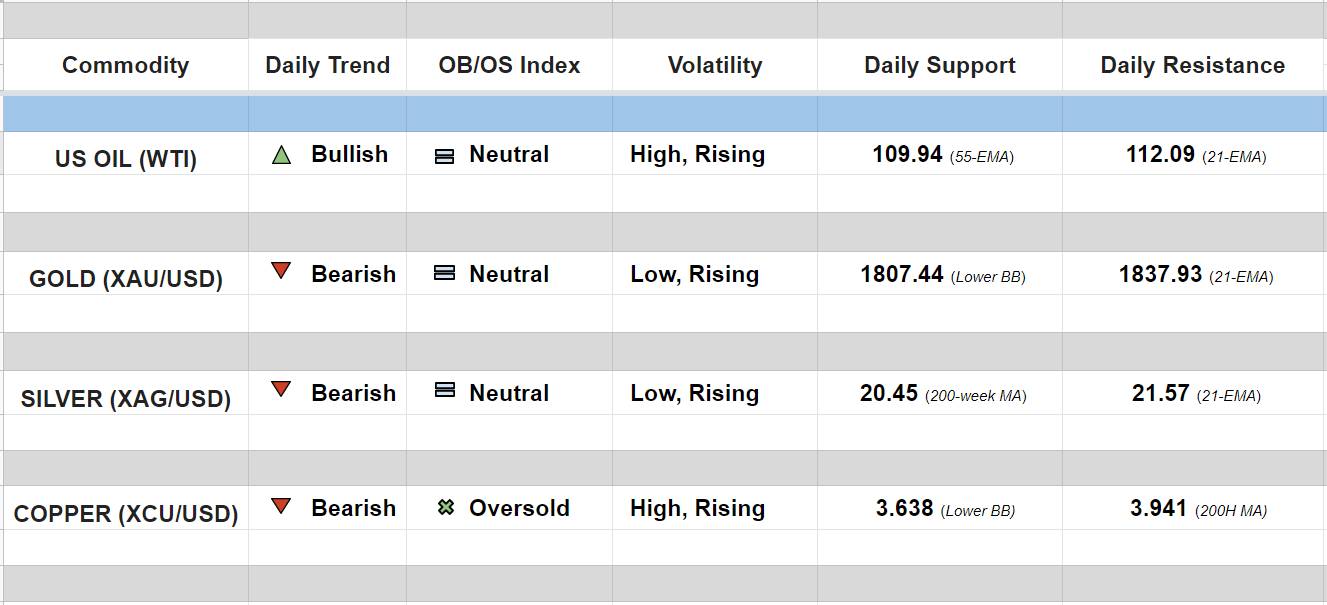
Task: Select the Daily Support header cell
Action: 939,66
